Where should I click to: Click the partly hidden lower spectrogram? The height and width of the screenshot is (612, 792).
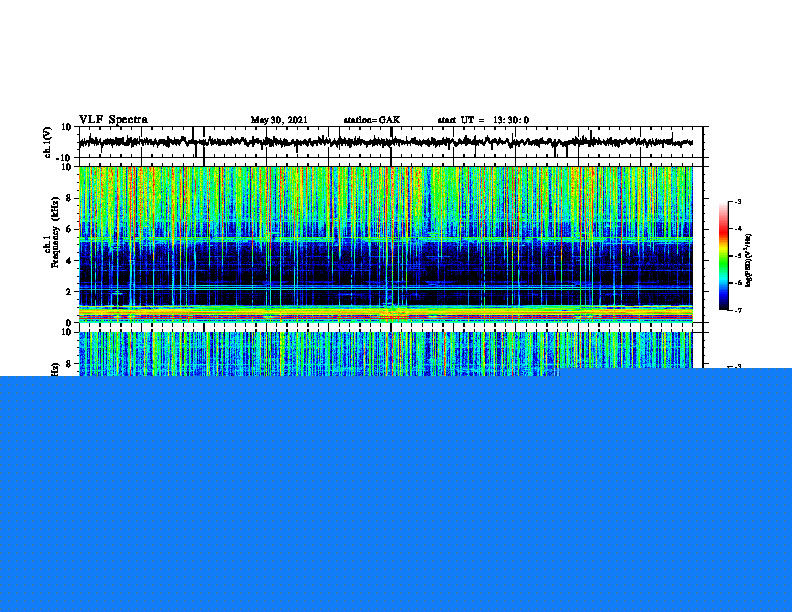386,353
